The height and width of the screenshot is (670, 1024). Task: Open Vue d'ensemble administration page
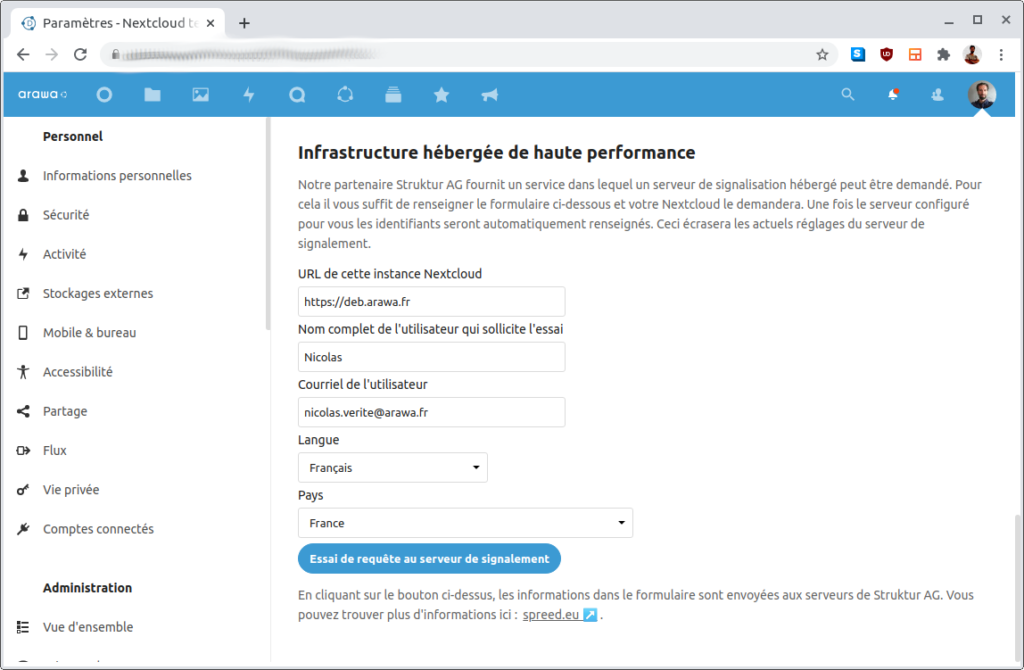(x=88, y=627)
